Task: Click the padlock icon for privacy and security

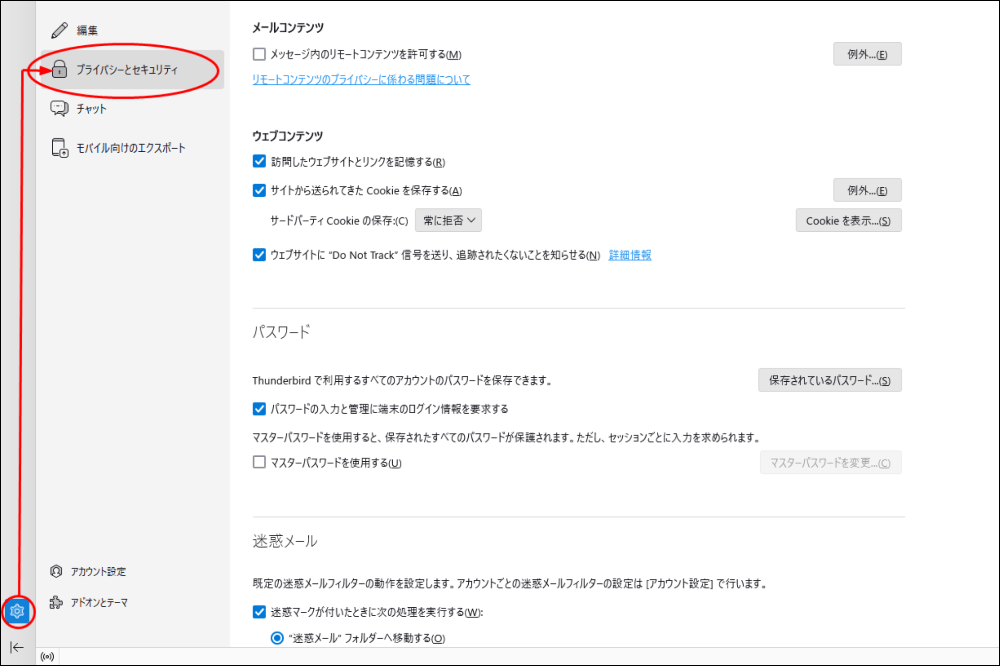Action: click(x=59, y=69)
